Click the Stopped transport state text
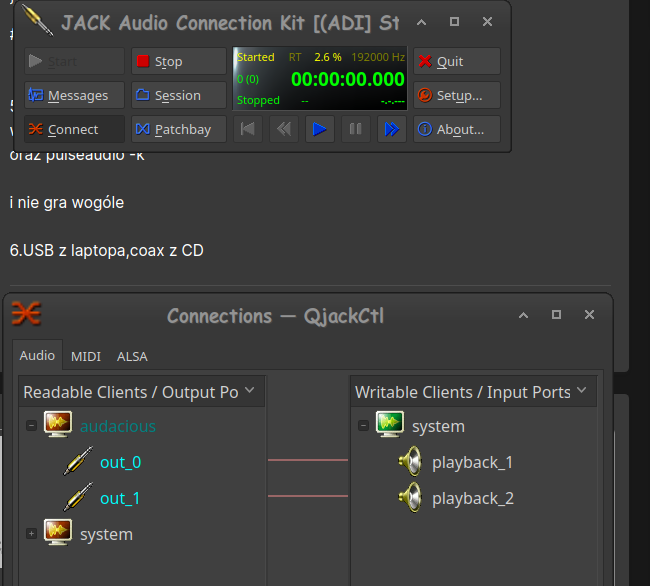The width and height of the screenshot is (650, 586). (x=258, y=100)
